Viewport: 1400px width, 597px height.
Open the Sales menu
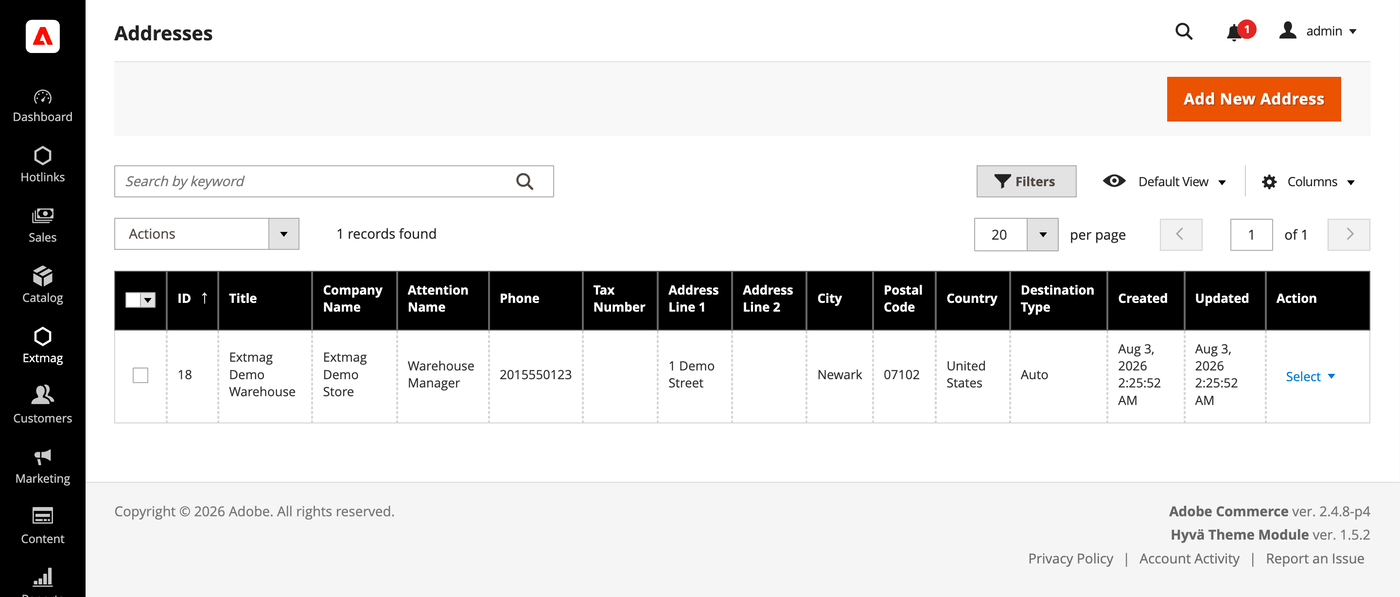pos(42,226)
